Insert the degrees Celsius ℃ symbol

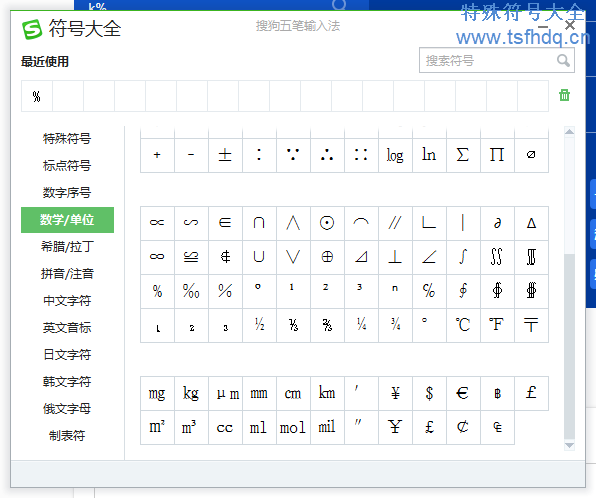(463, 325)
